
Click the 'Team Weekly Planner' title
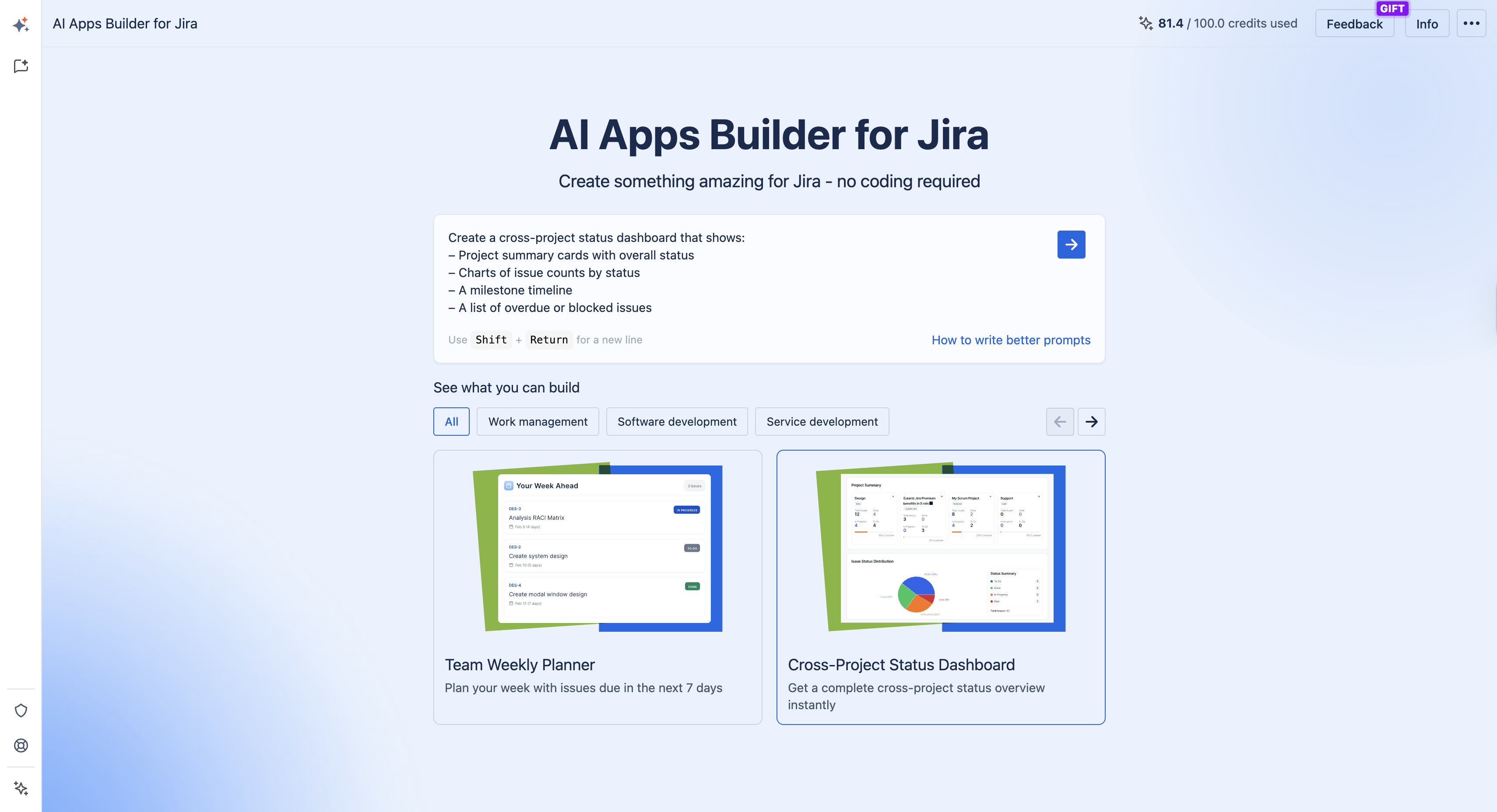click(520, 665)
